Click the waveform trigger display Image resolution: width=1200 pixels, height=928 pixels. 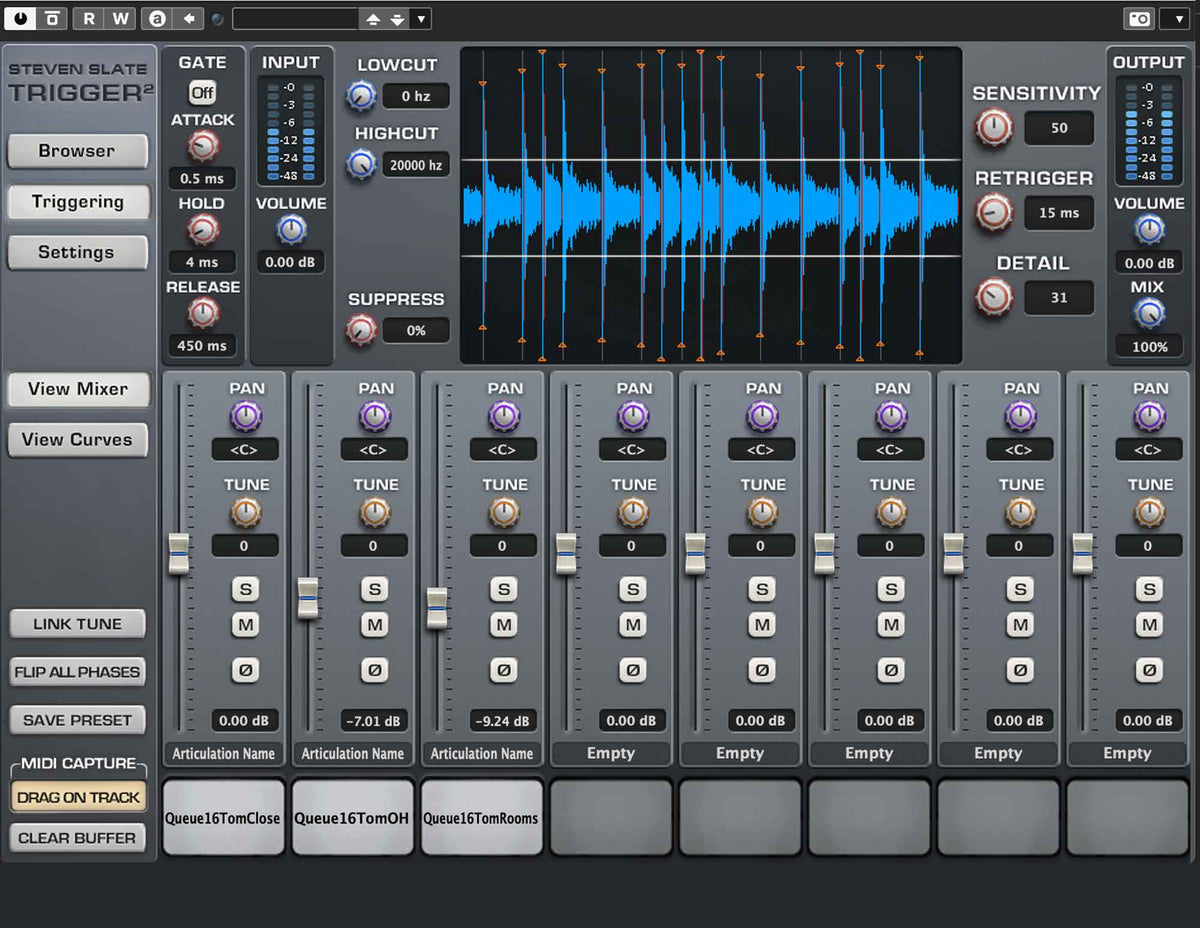click(711, 205)
